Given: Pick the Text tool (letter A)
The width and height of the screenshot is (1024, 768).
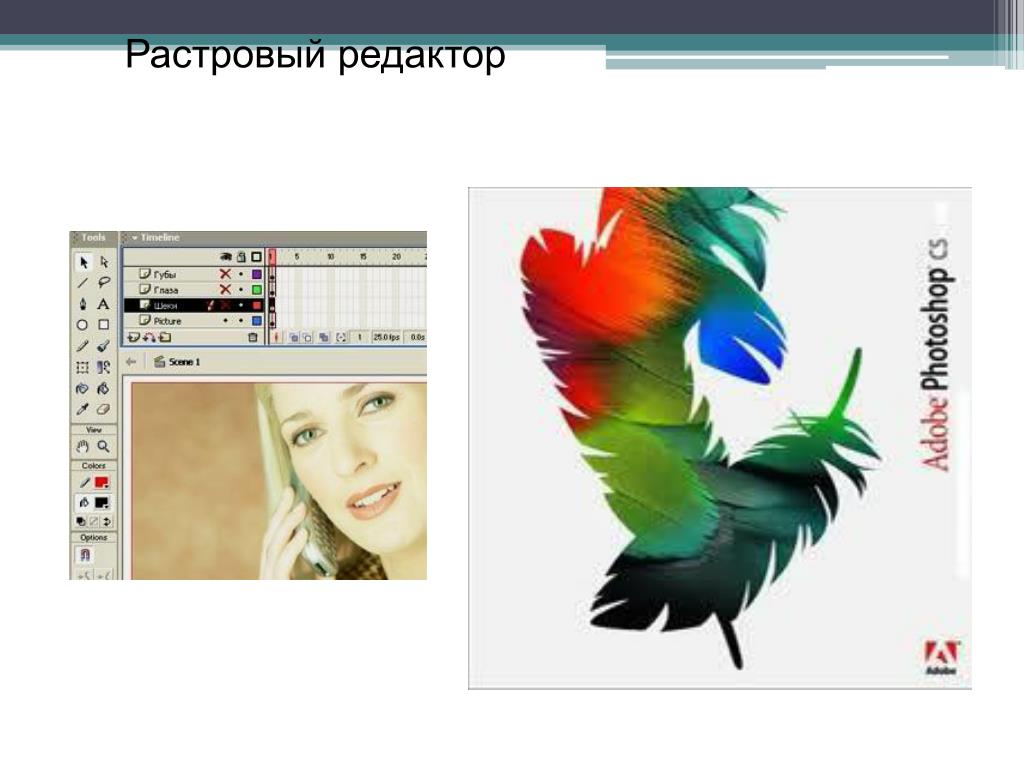Looking at the screenshot, I should 103,304.
